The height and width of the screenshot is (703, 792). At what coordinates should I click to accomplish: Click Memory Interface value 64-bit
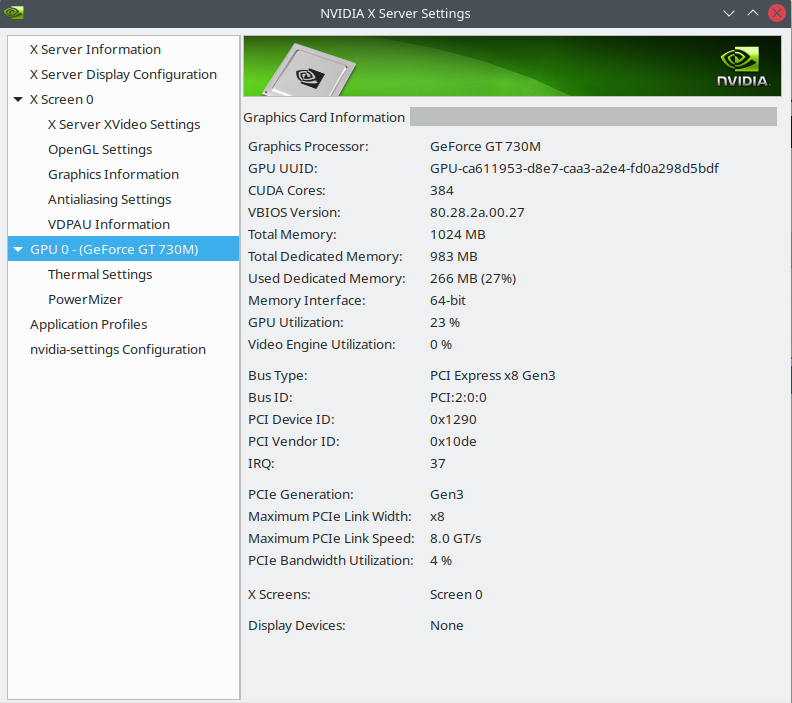tap(448, 300)
